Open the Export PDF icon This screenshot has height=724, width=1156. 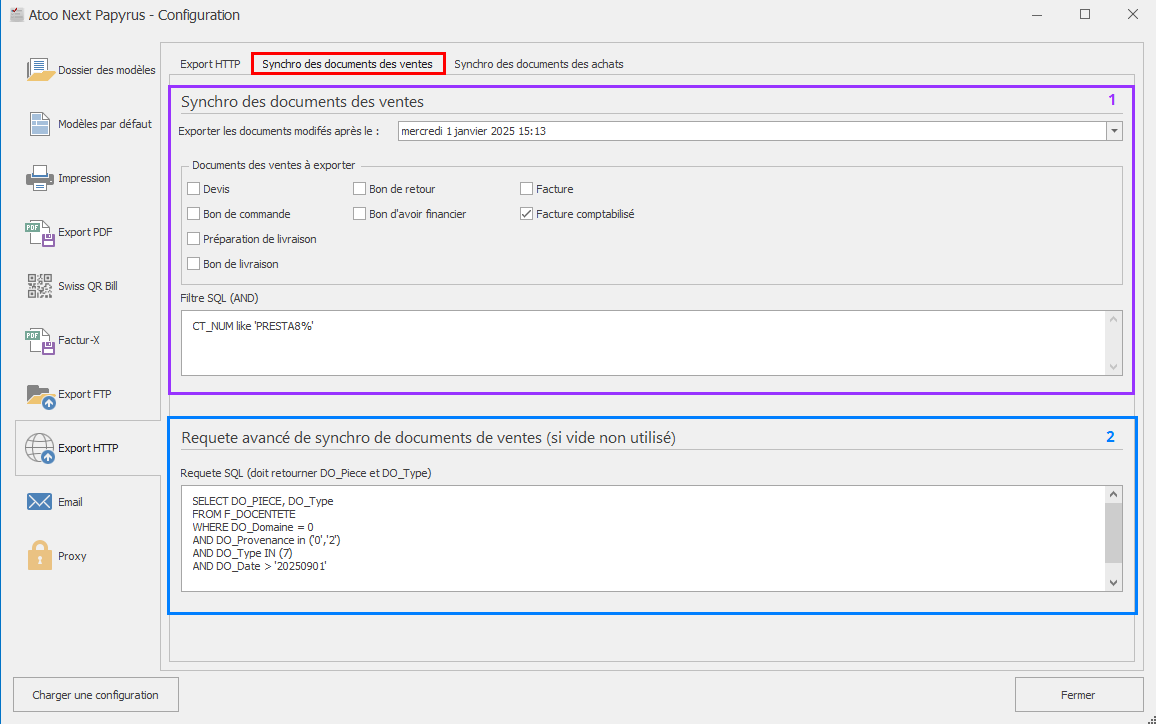click(40, 232)
